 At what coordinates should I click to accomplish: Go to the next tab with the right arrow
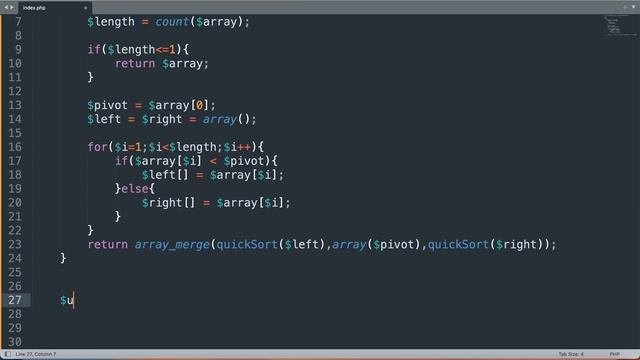coord(12,7)
